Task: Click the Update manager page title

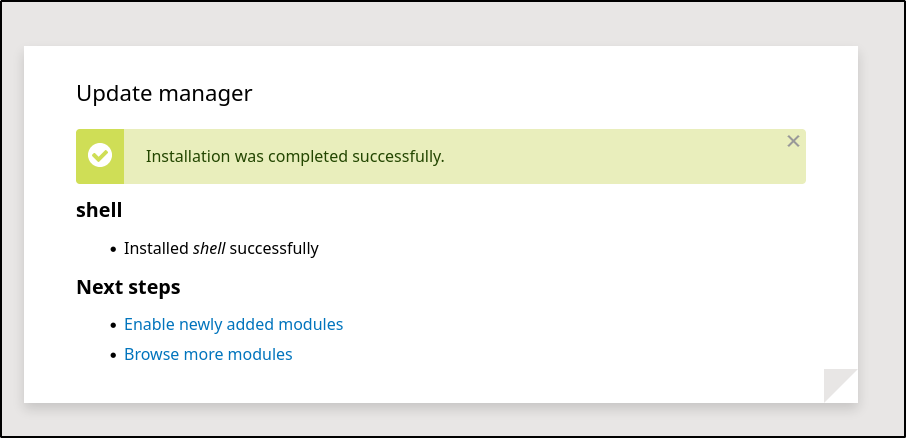Action: [164, 94]
